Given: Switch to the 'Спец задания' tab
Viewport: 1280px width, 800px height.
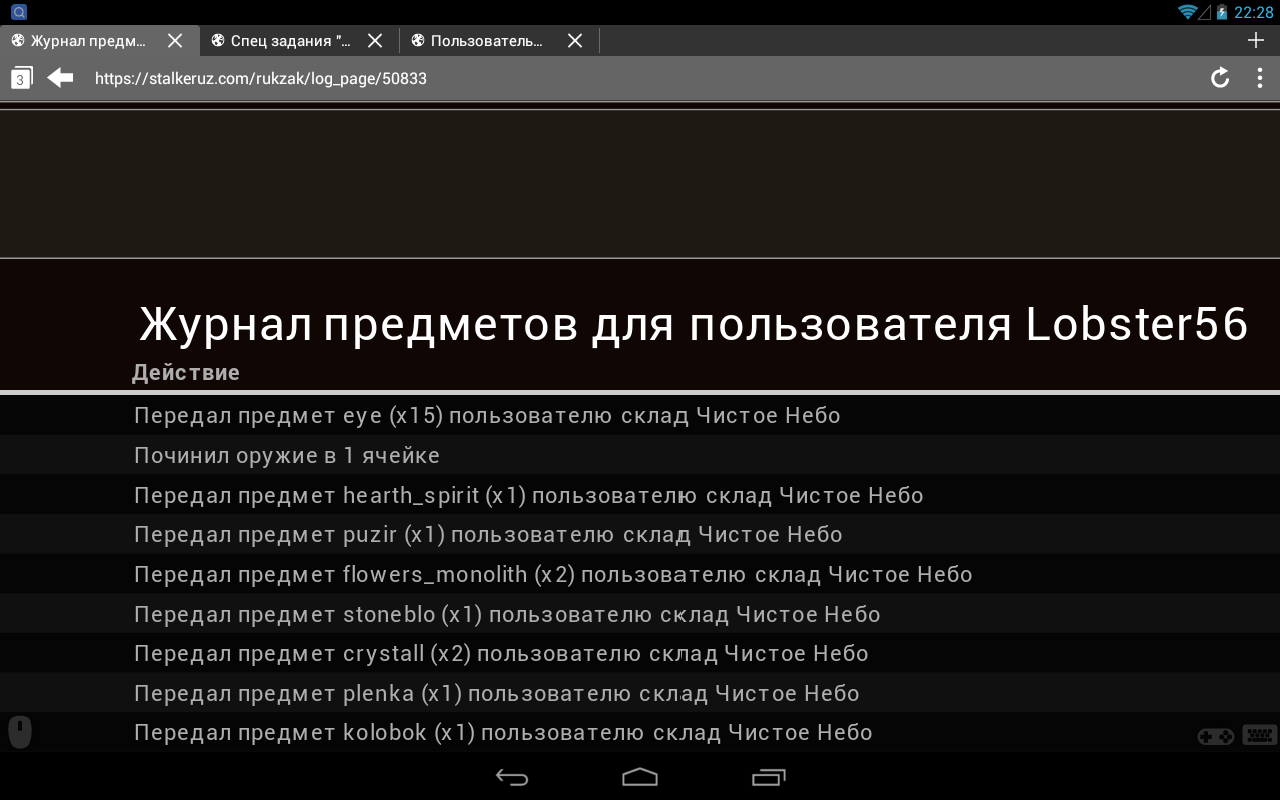Looking at the screenshot, I should tap(290, 40).
